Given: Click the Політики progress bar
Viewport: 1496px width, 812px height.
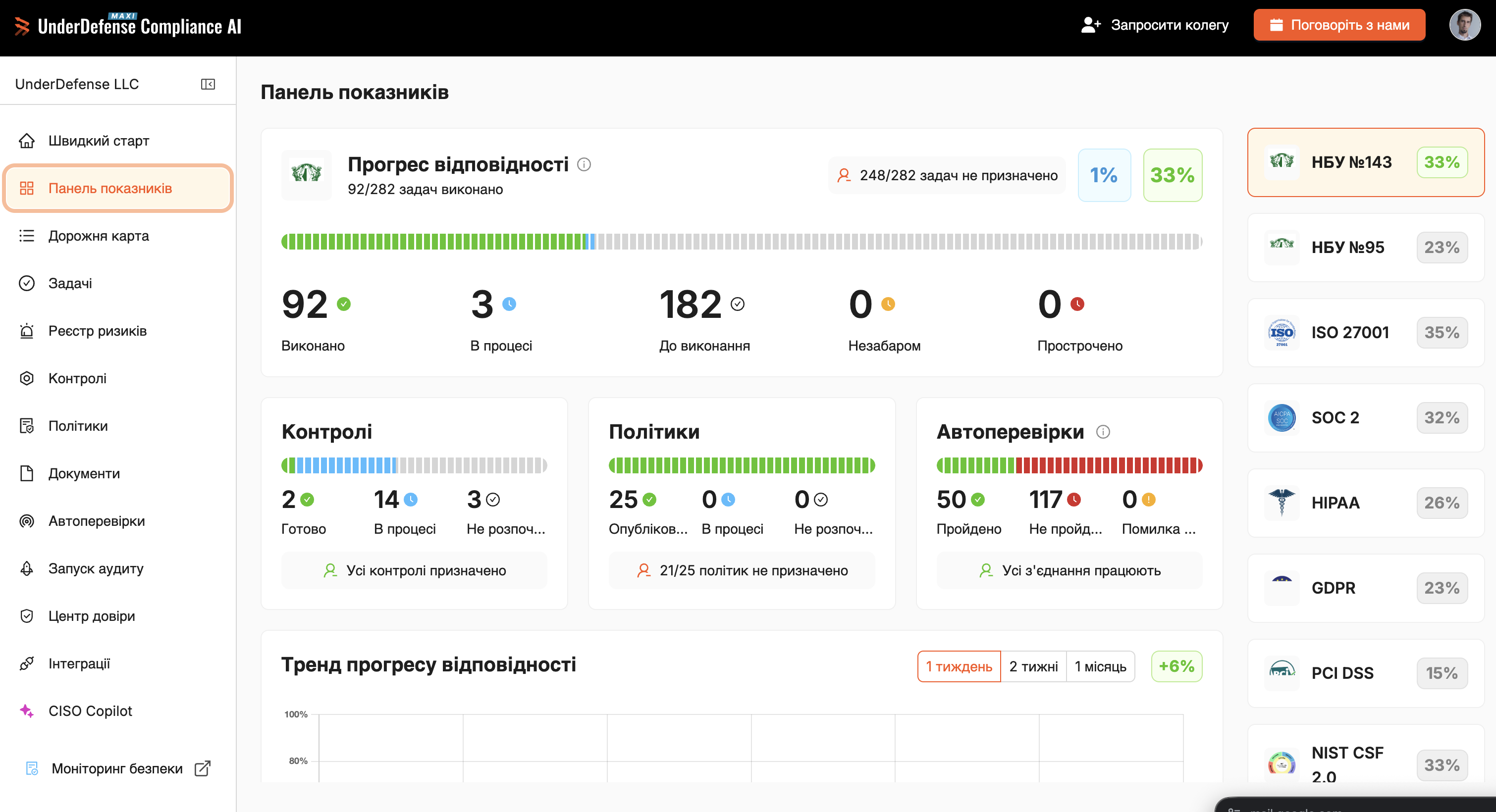Looking at the screenshot, I should tap(742, 465).
